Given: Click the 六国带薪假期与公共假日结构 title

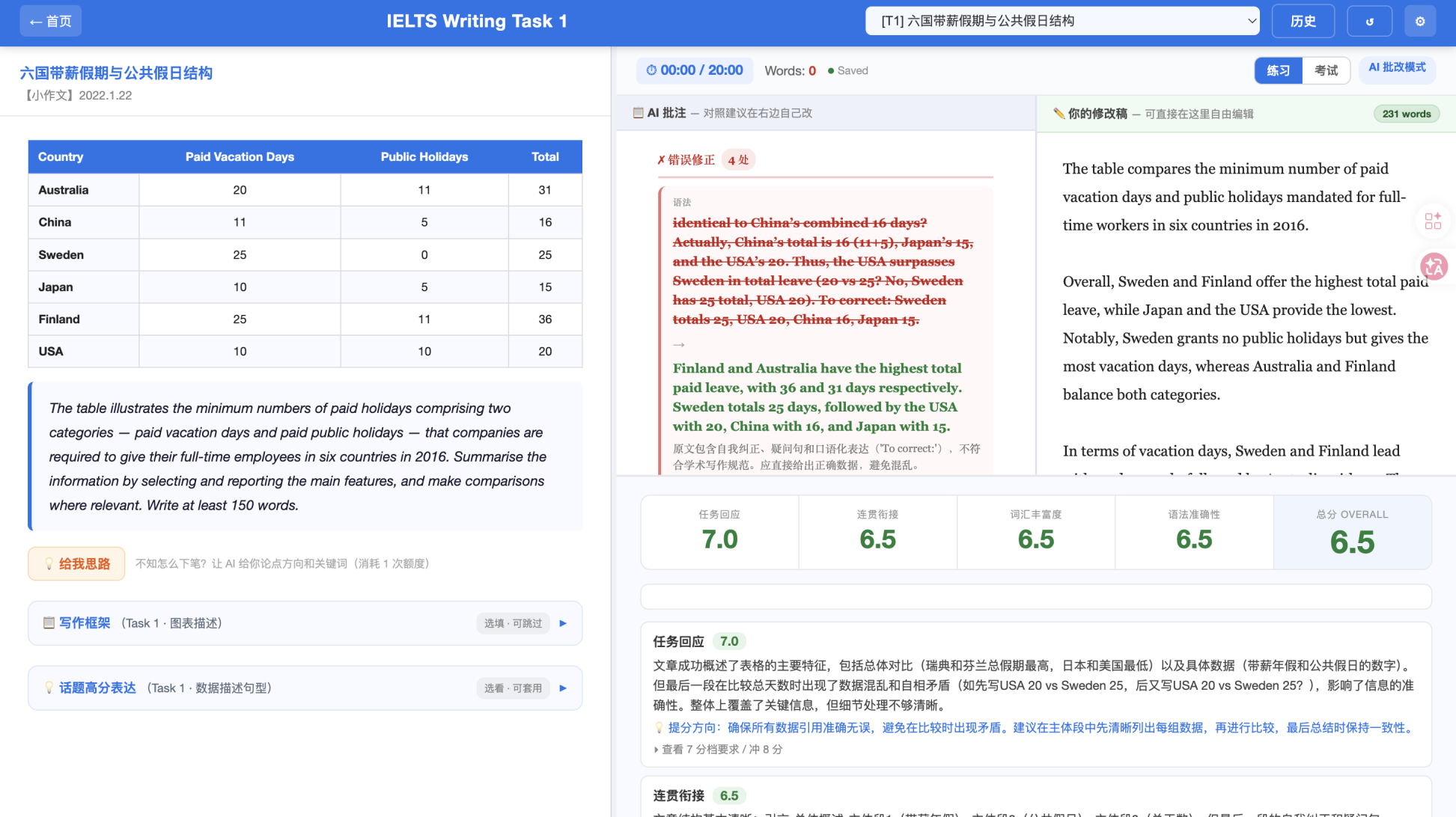Looking at the screenshot, I should 116,73.
